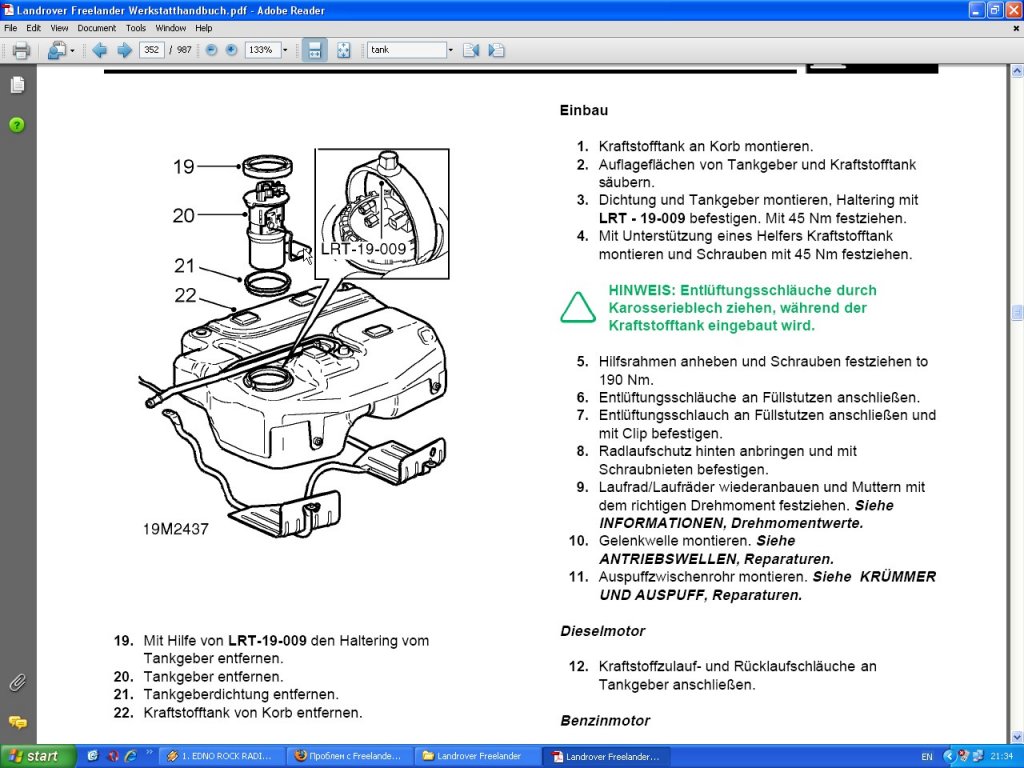The height and width of the screenshot is (768, 1024).
Task: Open the Tools menu
Action: tap(136, 28)
